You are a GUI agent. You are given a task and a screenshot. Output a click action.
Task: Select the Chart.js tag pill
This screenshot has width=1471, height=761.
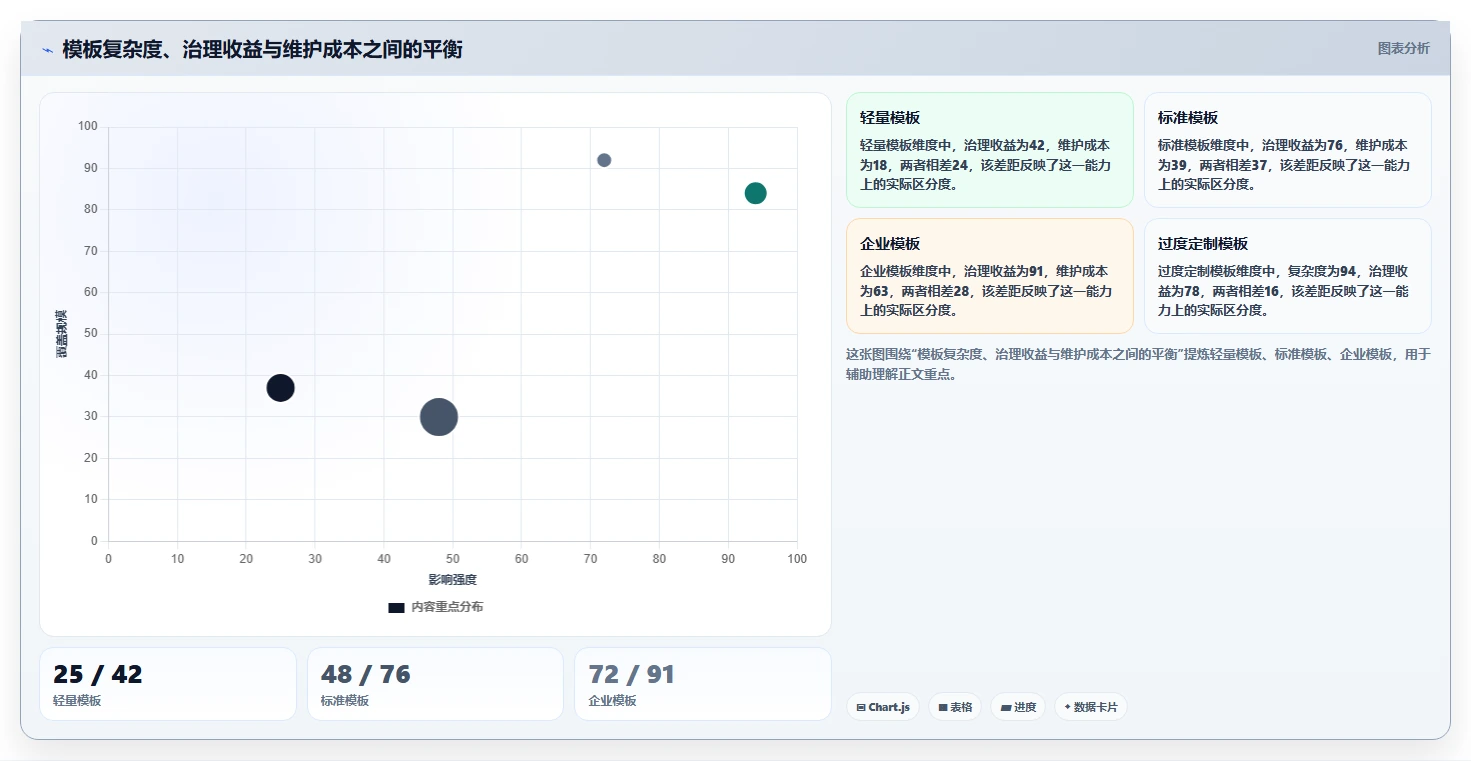[883, 707]
